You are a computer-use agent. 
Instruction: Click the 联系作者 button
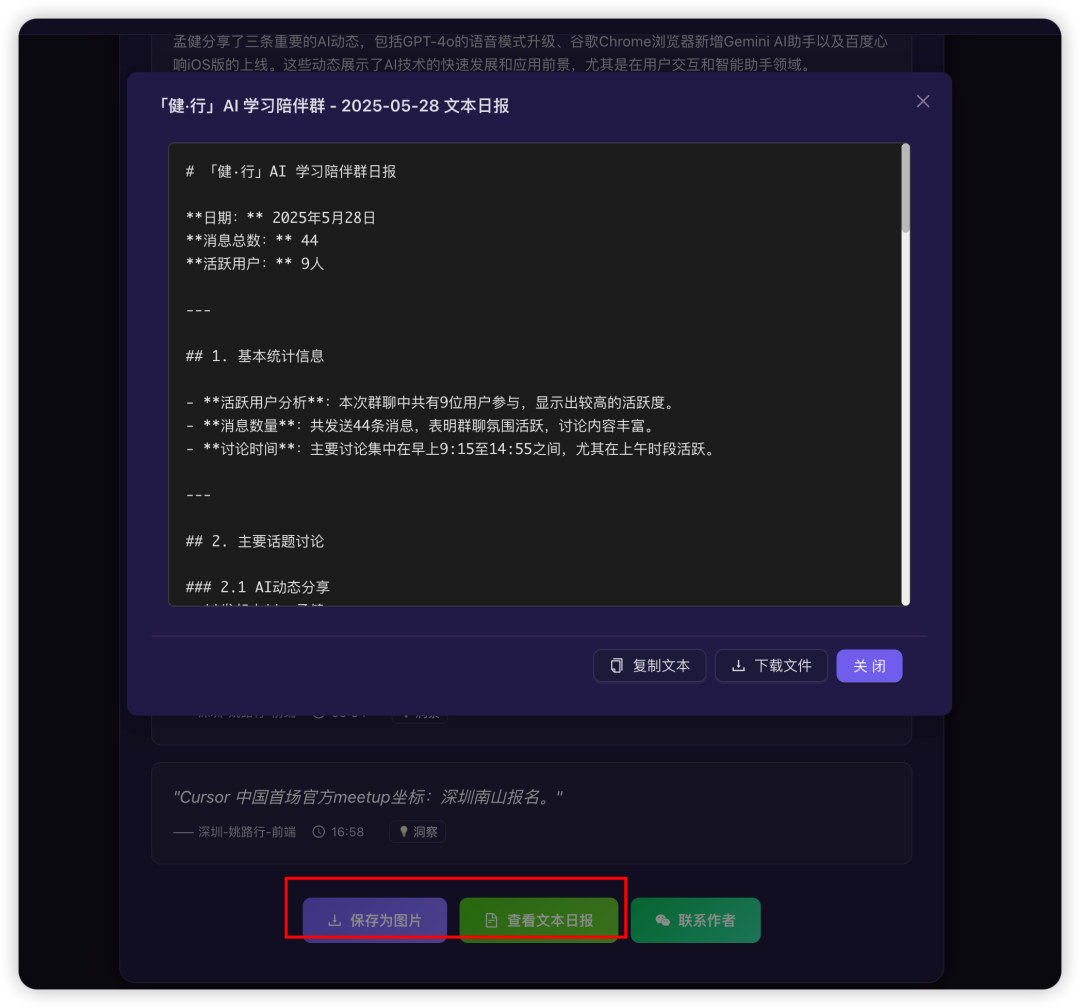coord(696,920)
